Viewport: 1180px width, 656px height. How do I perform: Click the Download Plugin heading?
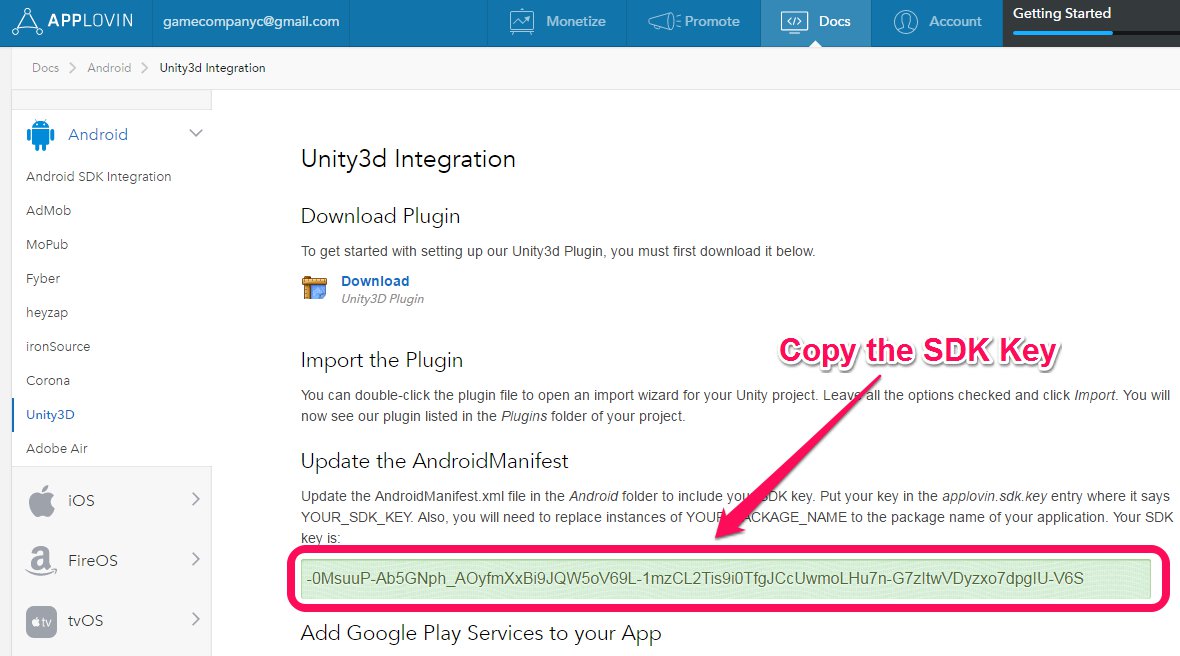click(380, 216)
